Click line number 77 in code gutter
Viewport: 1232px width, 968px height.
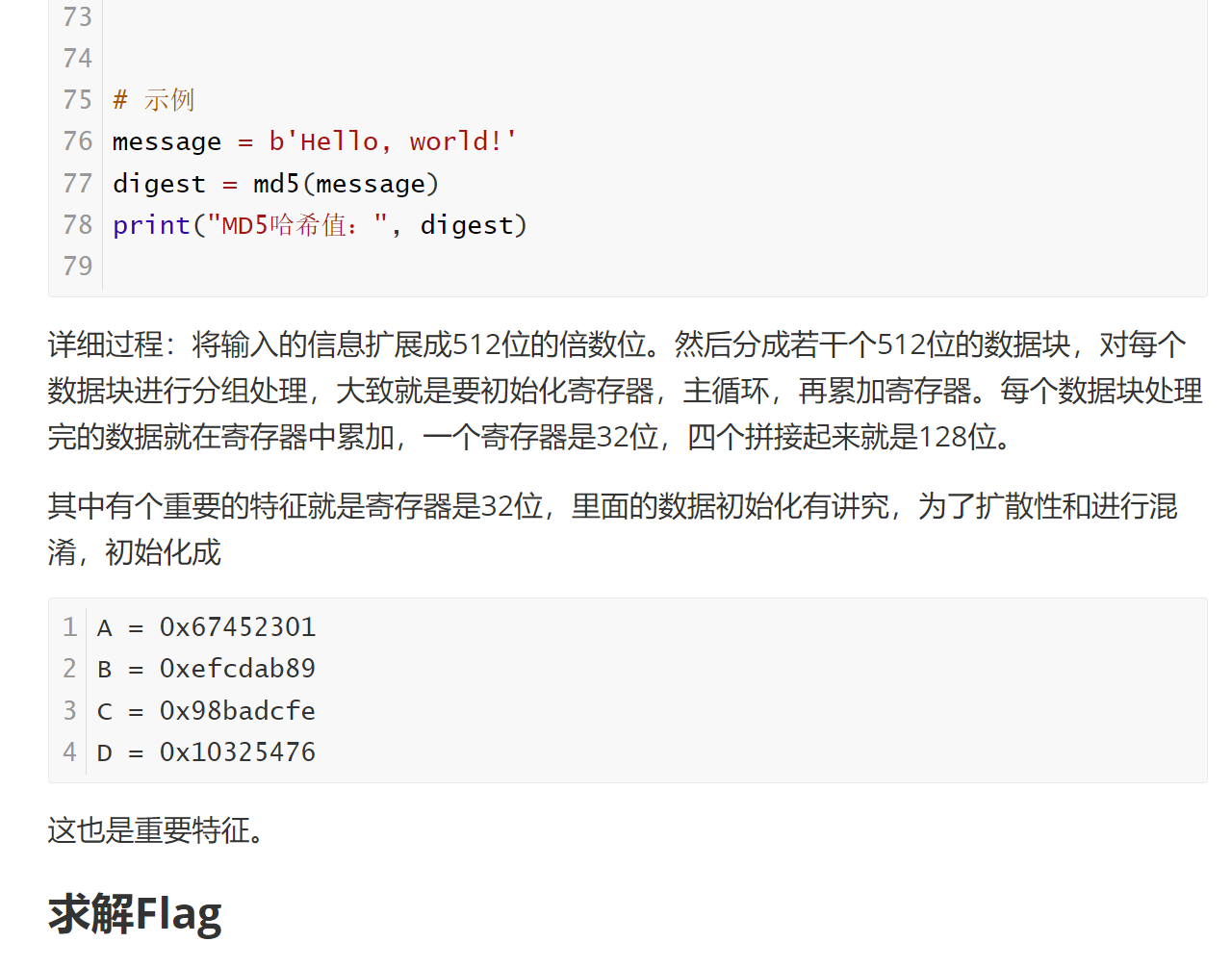click(x=77, y=184)
